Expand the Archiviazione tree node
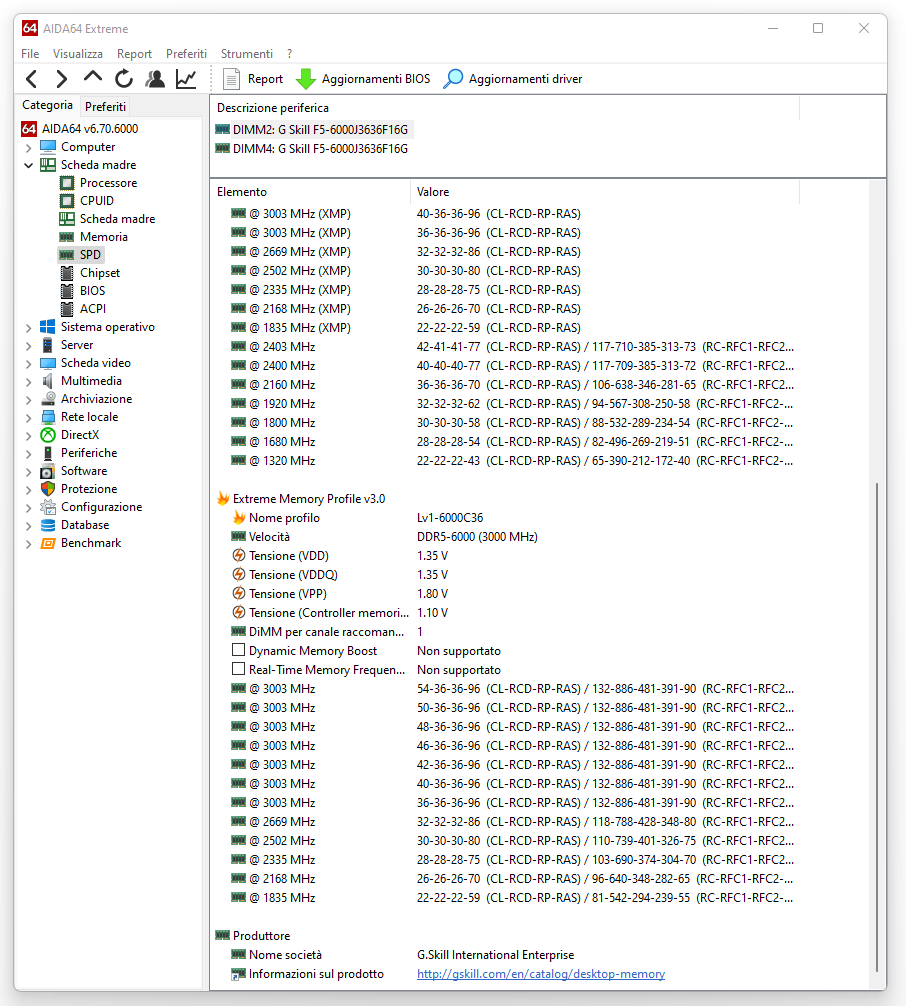906x1006 pixels. [x=28, y=399]
